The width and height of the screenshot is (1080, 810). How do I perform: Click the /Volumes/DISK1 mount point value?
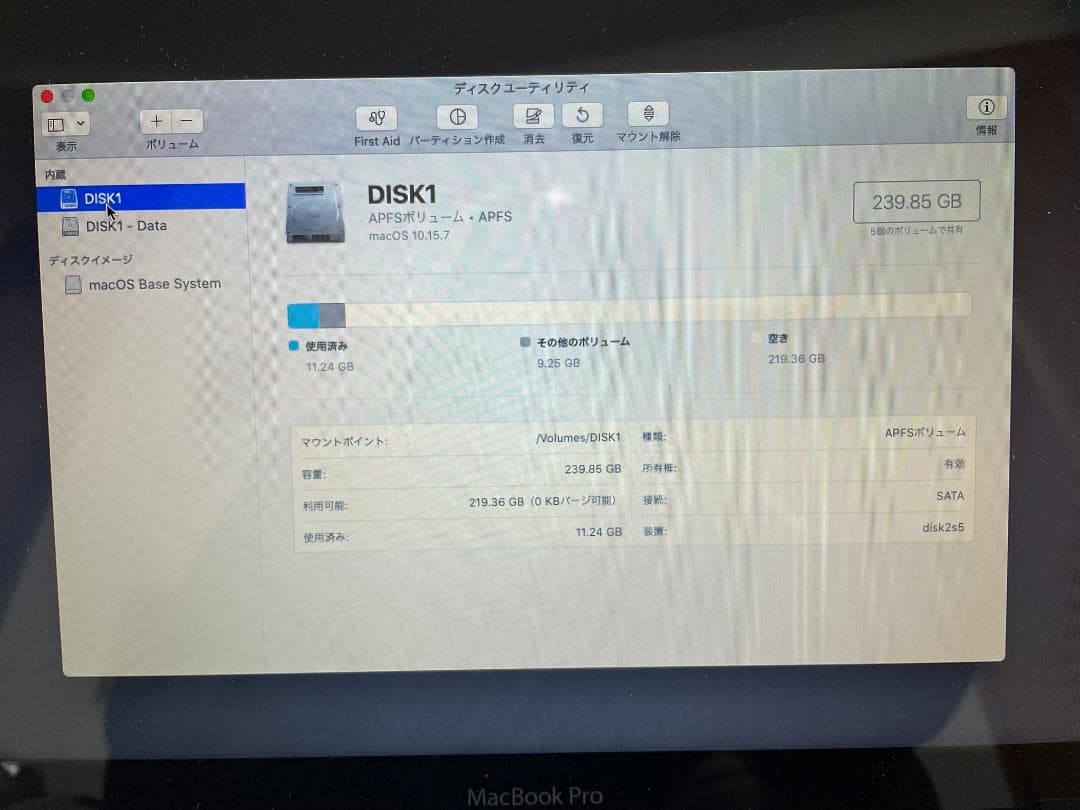coord(578,437)
